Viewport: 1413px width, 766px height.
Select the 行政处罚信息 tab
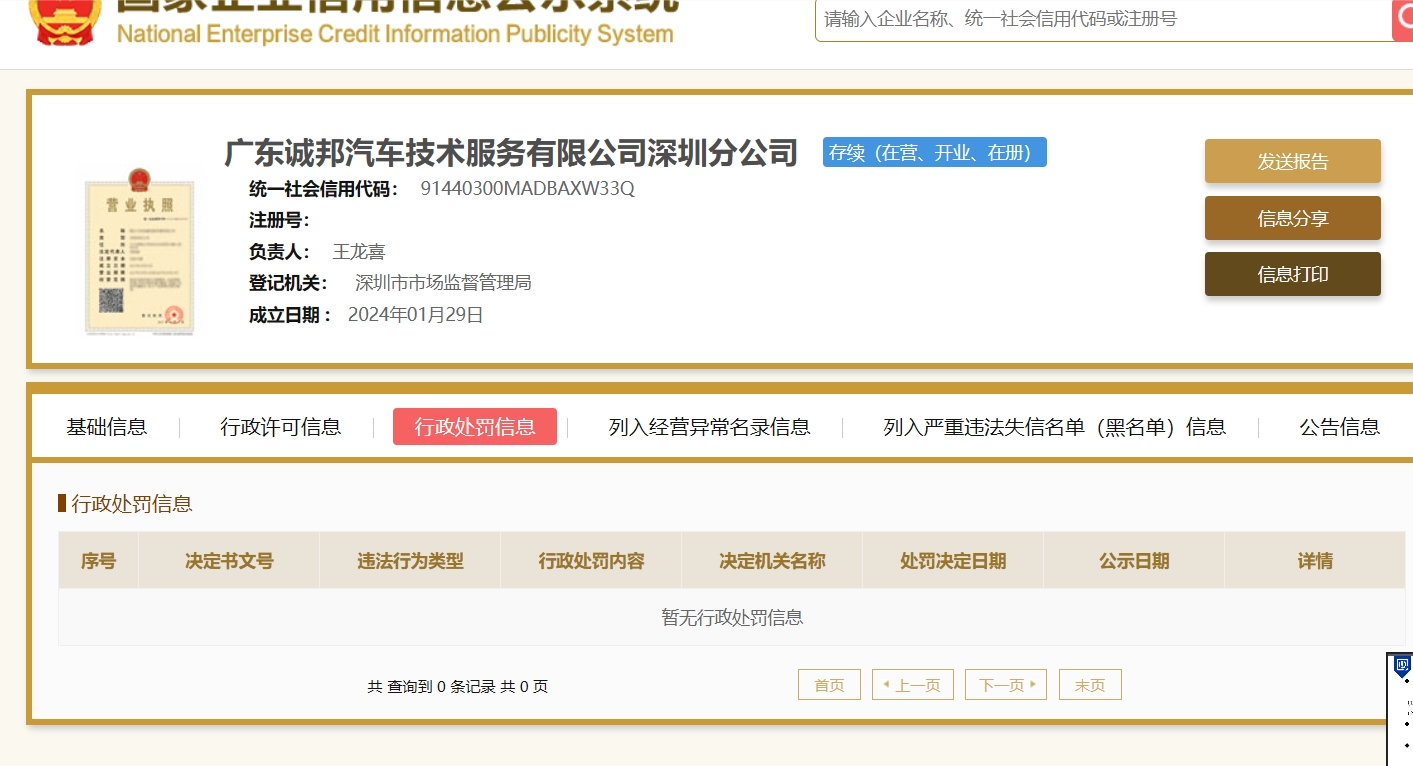pos(475,427)
